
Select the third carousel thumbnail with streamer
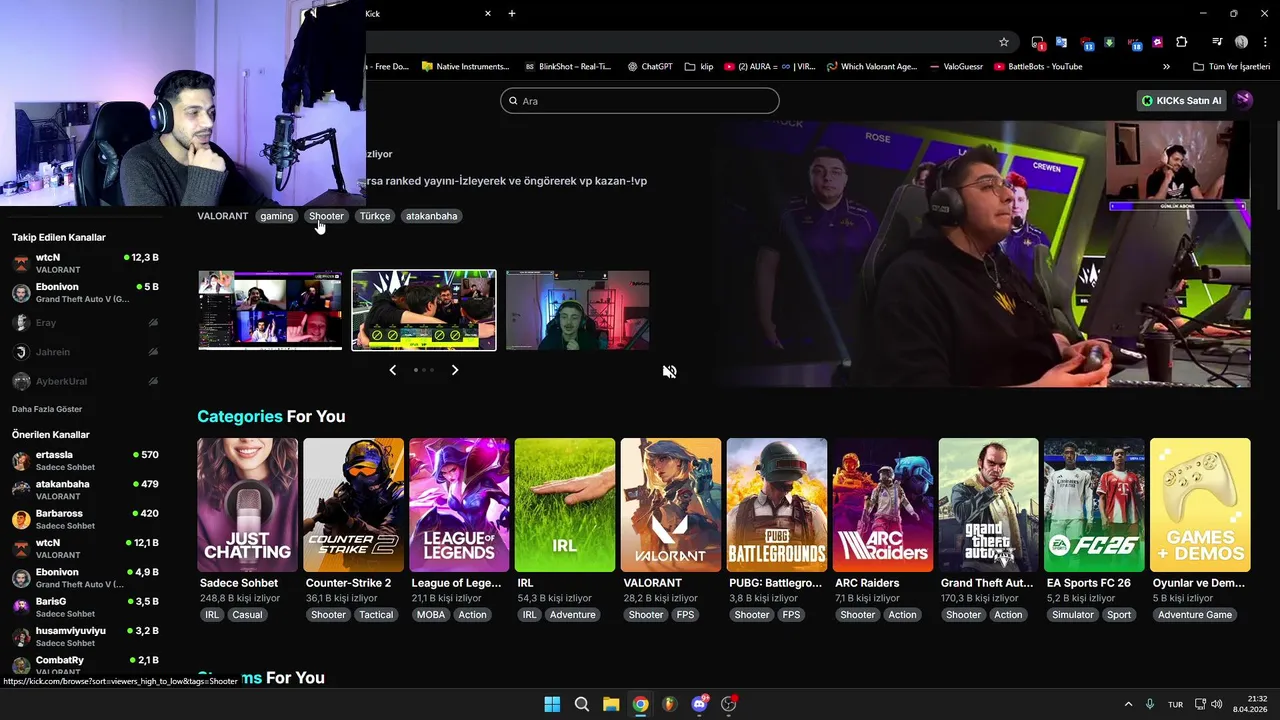577,310
